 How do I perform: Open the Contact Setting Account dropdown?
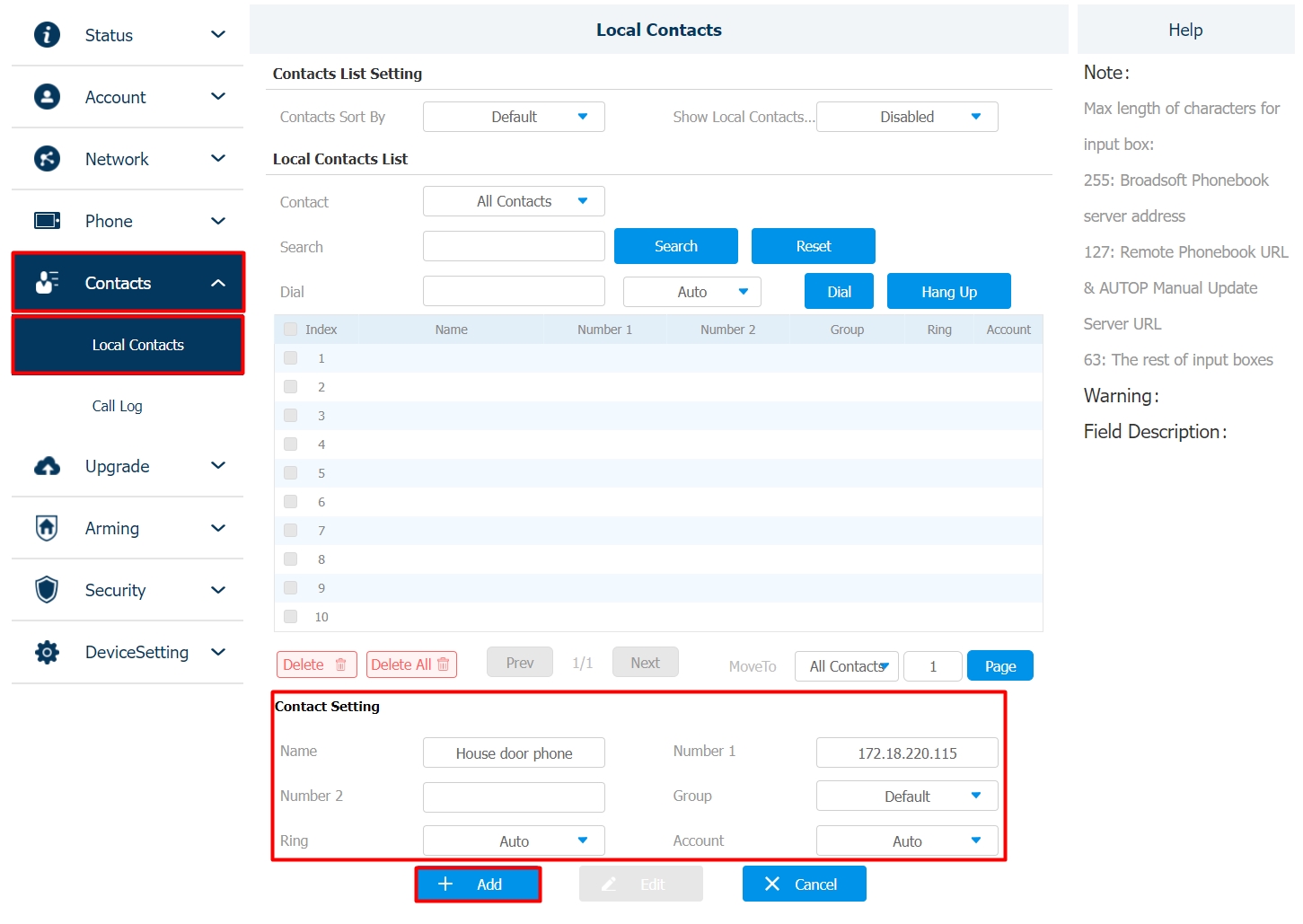(x=907, y=840)
